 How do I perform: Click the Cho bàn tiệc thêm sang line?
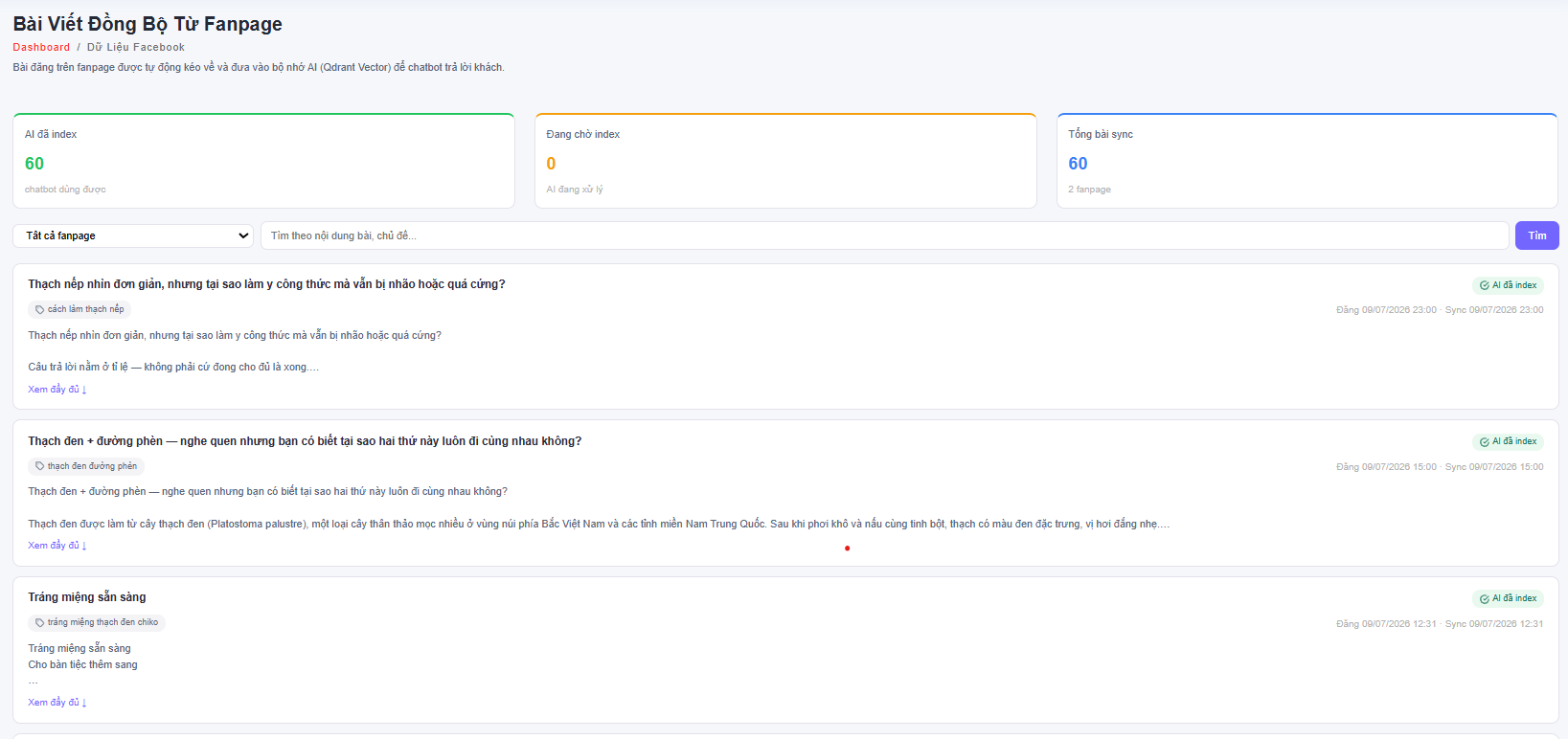click(82, 664)
